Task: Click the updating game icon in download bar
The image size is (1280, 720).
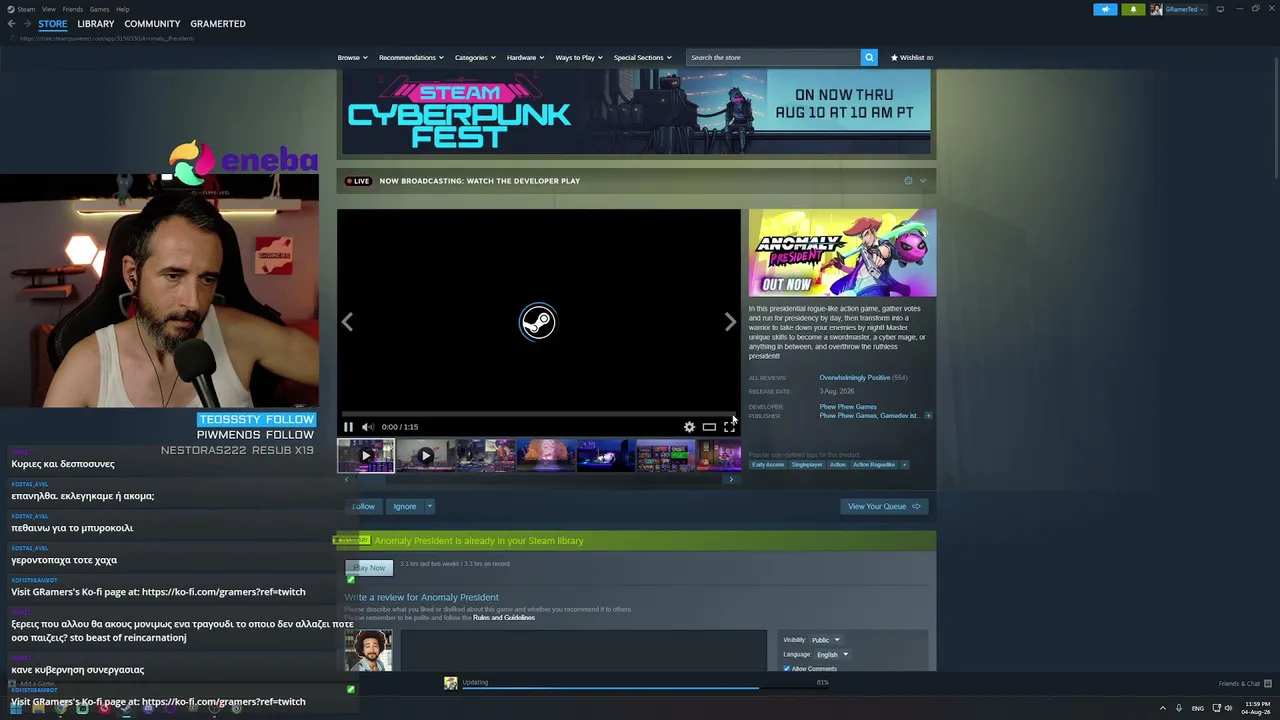Action: (x=451, y=683)
